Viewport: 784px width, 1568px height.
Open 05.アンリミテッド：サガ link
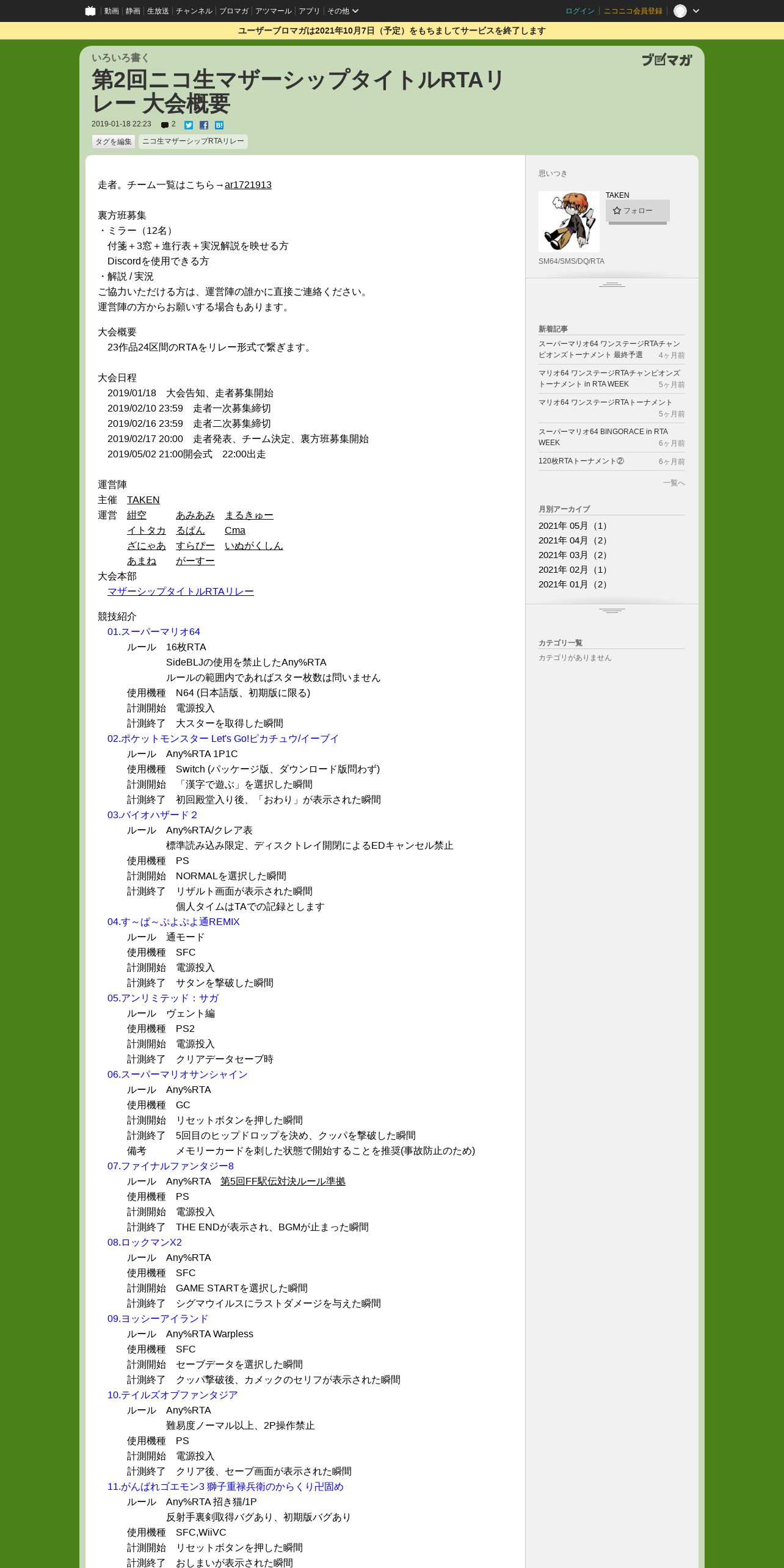point(163,998)
